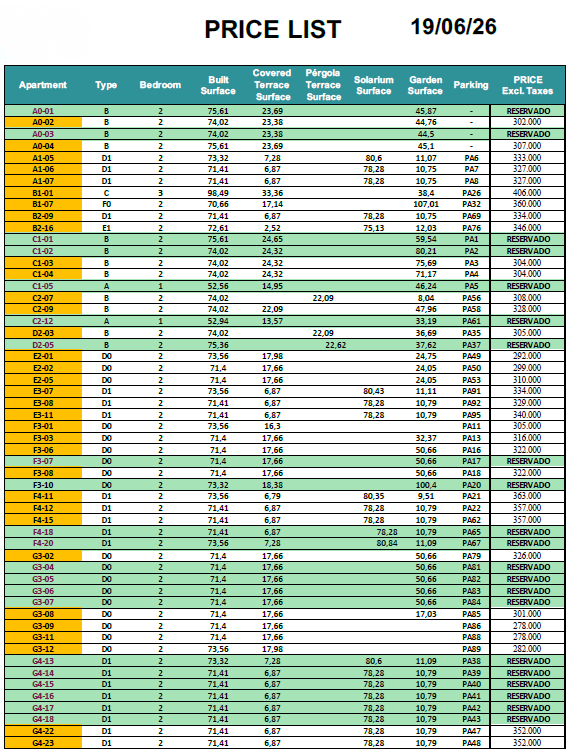Select apartment cell G4-23

click(43, 743)
